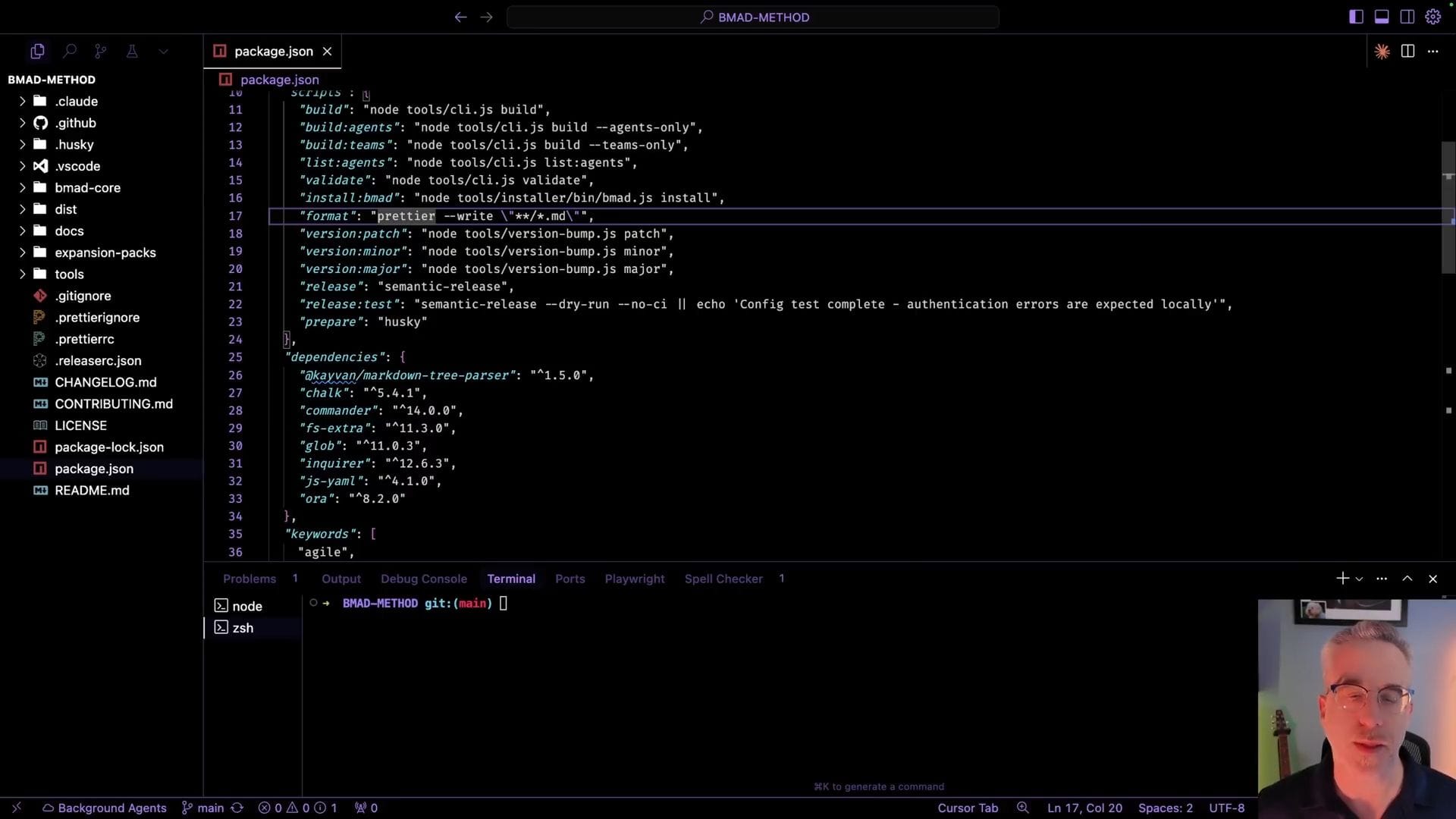This screenshot has width=1456, height=819.
Task: Switch to the Debug Console tab
Action: (x=423, y=579)
